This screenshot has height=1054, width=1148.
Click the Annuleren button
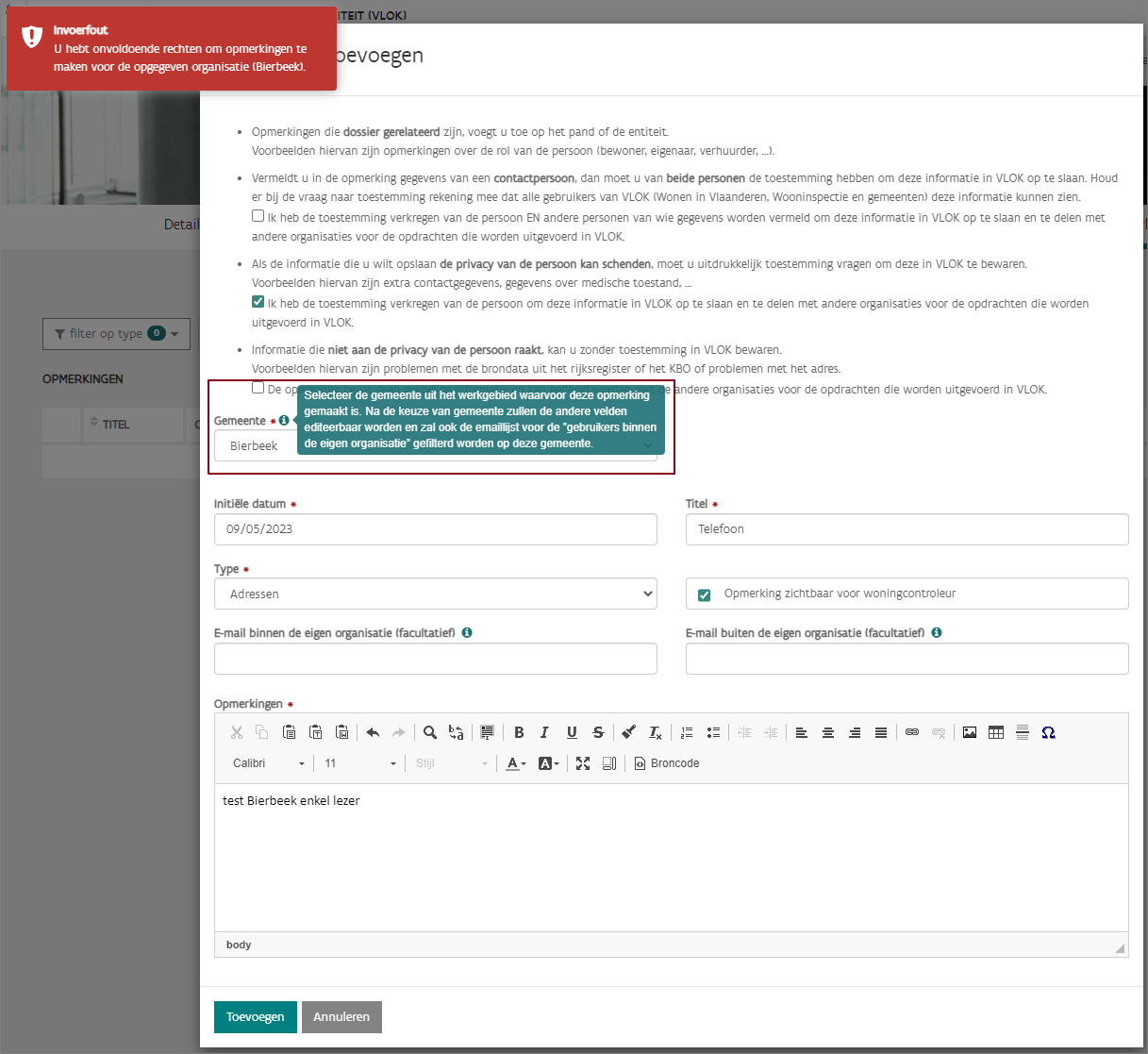click(x=341, y=1016)
